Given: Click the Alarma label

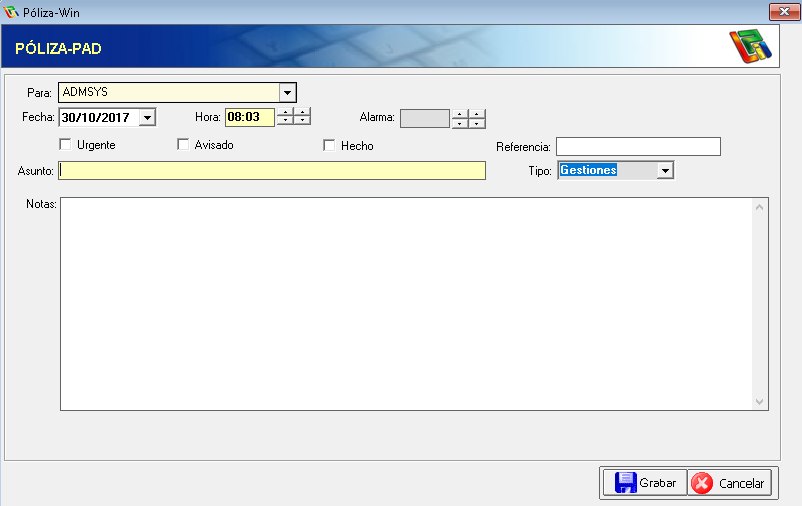Looking at the screenshot, I should coord(377,117).
